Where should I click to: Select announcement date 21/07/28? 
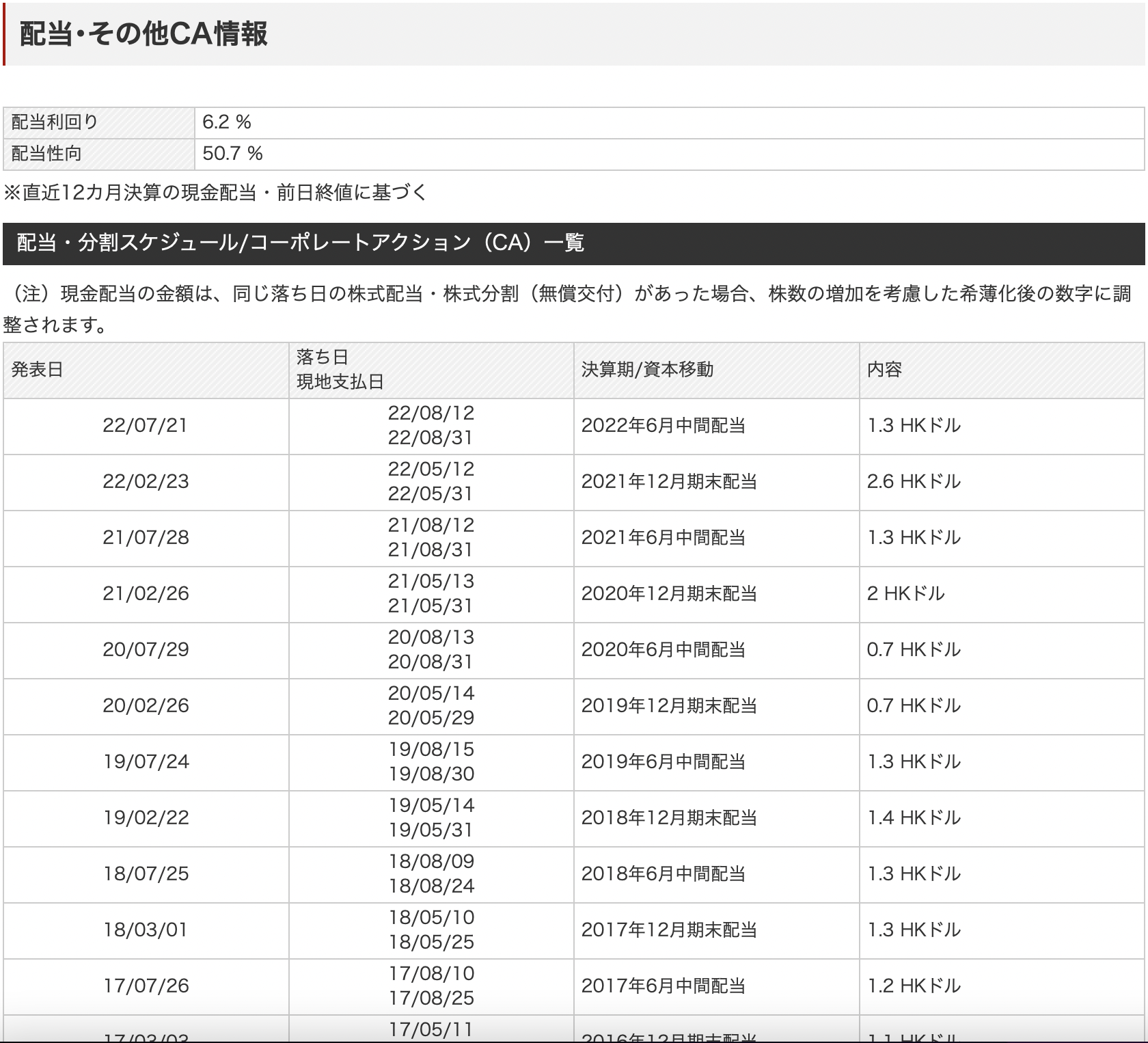pyautogui.click(x=146, y=538)
